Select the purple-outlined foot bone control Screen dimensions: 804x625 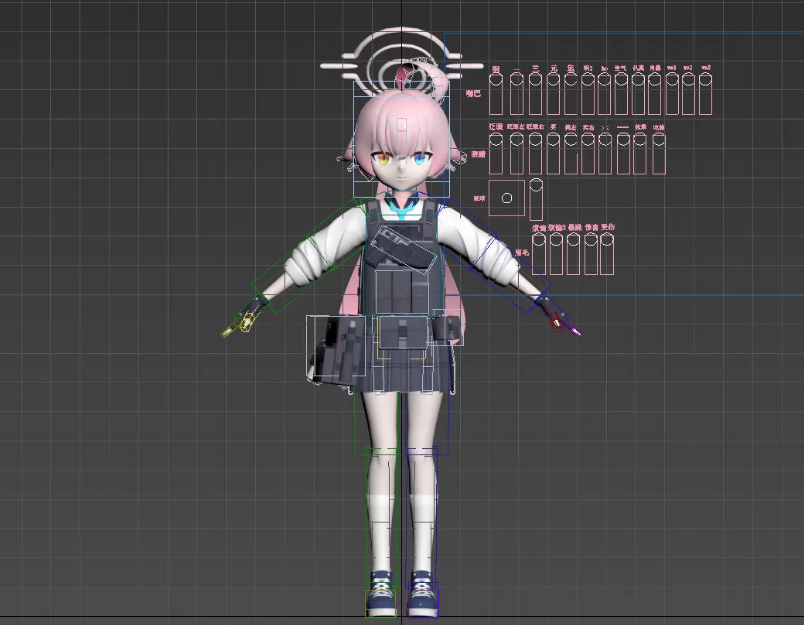pyautogui.click(x=423, y=600)
